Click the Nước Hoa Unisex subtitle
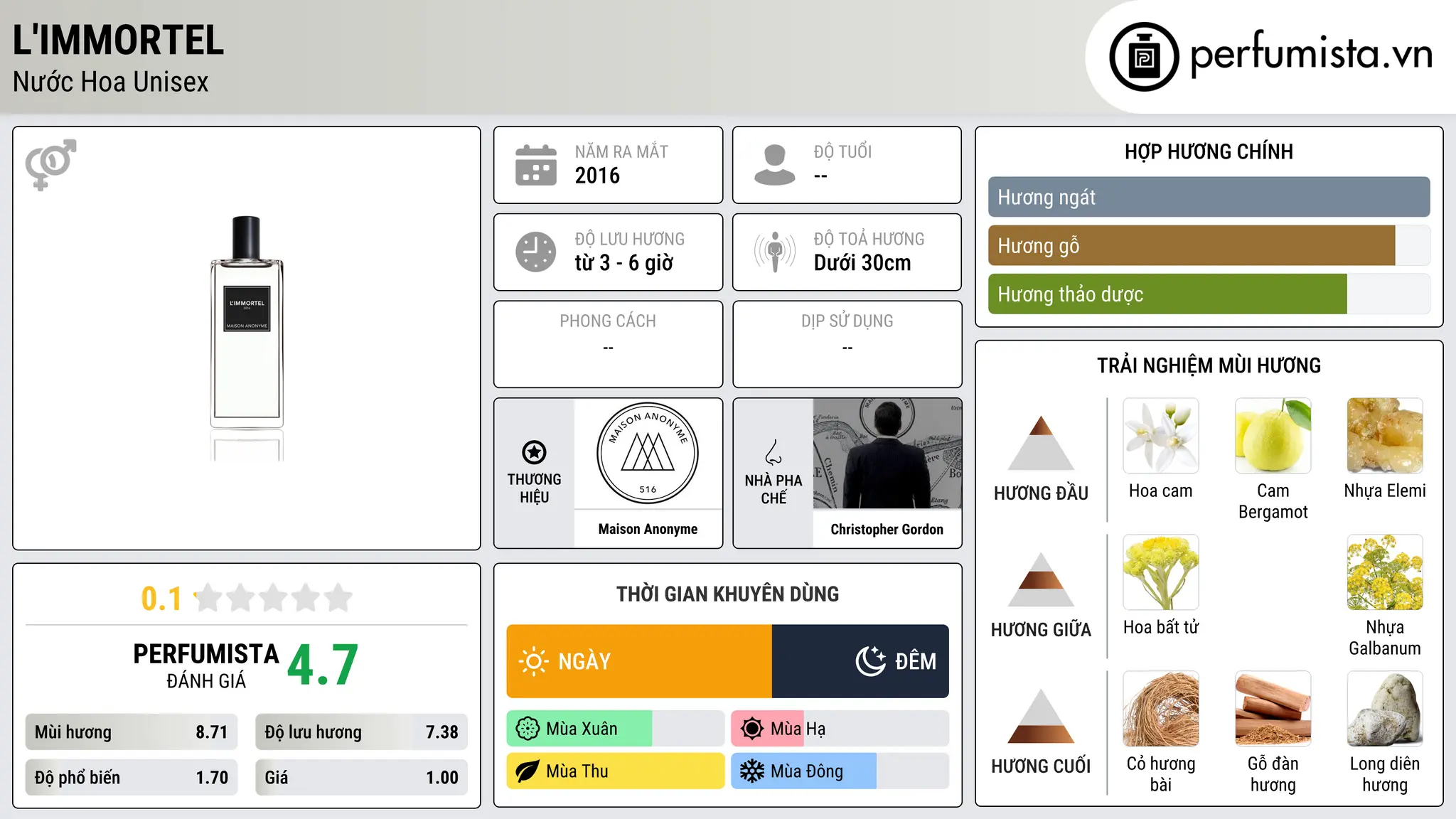The height and width of the screenshot is (819, 1456). point(110,82)
